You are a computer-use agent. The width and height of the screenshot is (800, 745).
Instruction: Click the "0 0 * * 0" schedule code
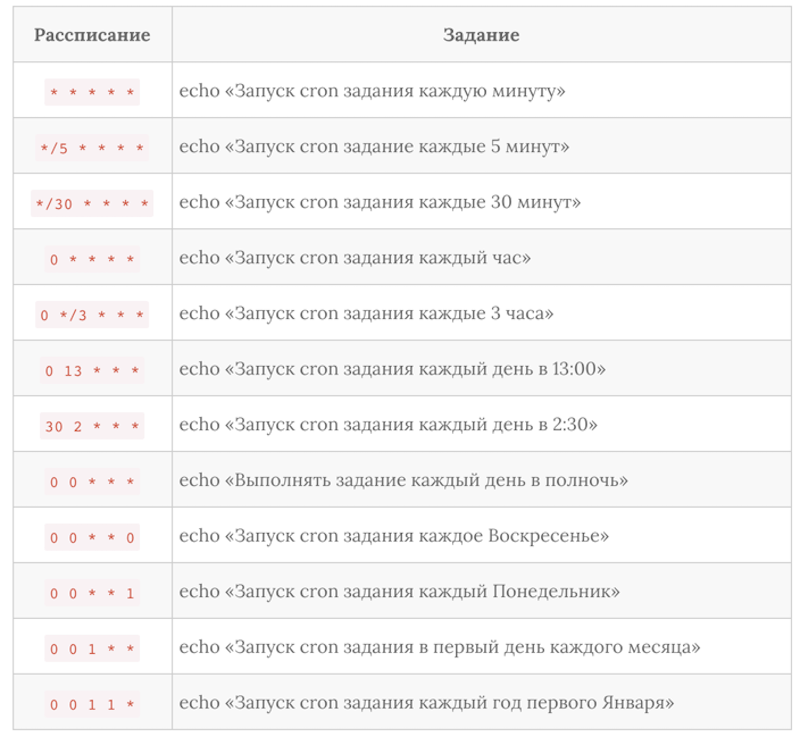tap(92, 538)
